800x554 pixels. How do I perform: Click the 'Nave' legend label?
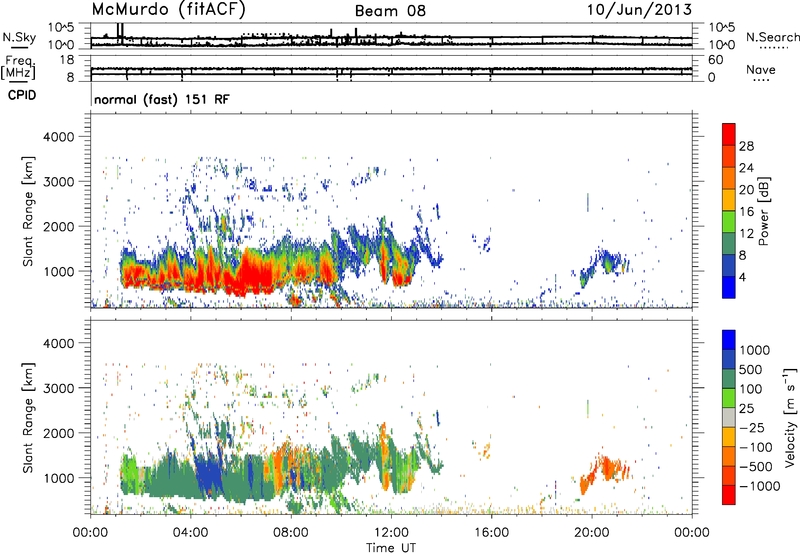(x=761, y=70)
